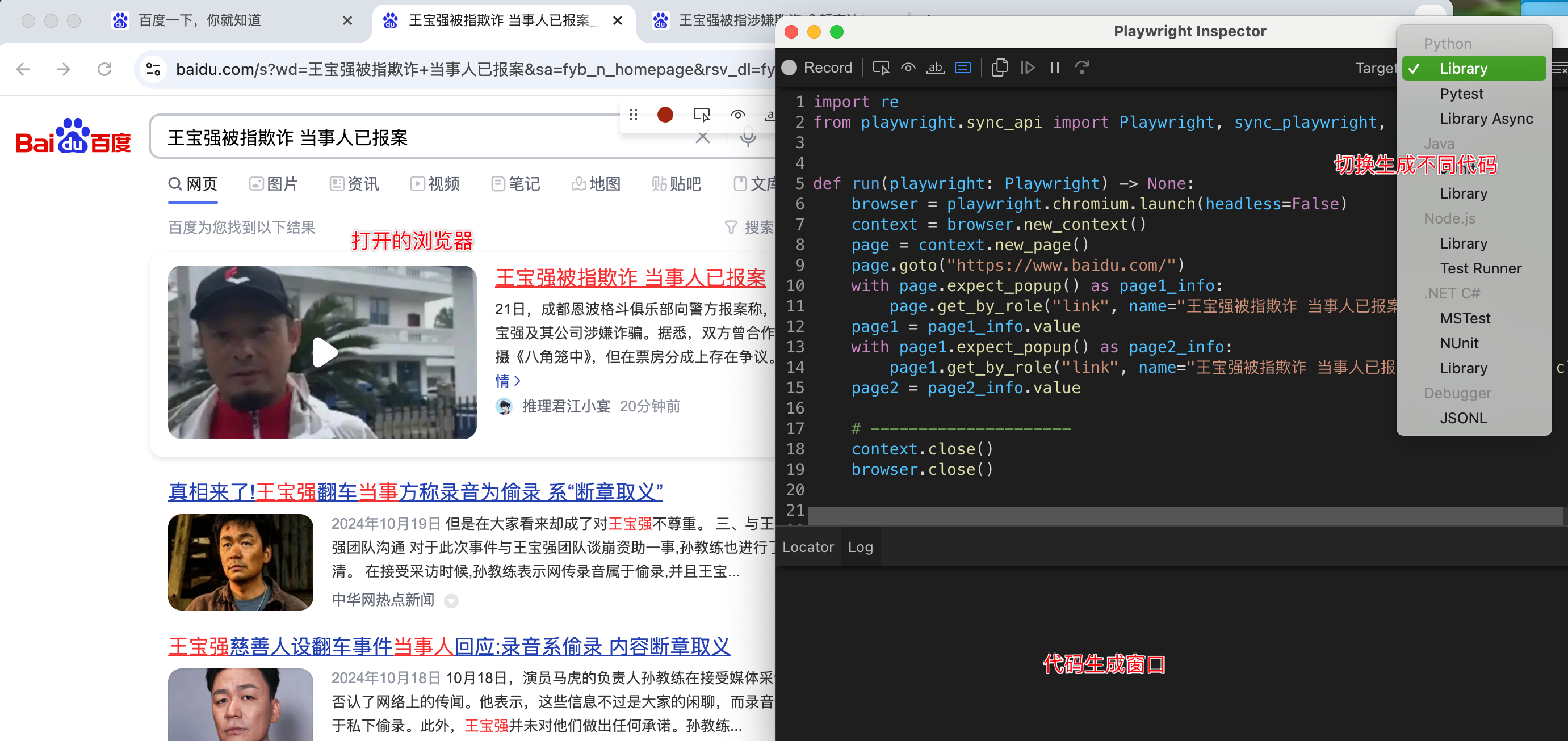The width and height of the screenshot is (1568, 741).
Task: Click code line 9 page.goto in Inspector
Action: coord(1017,266)
